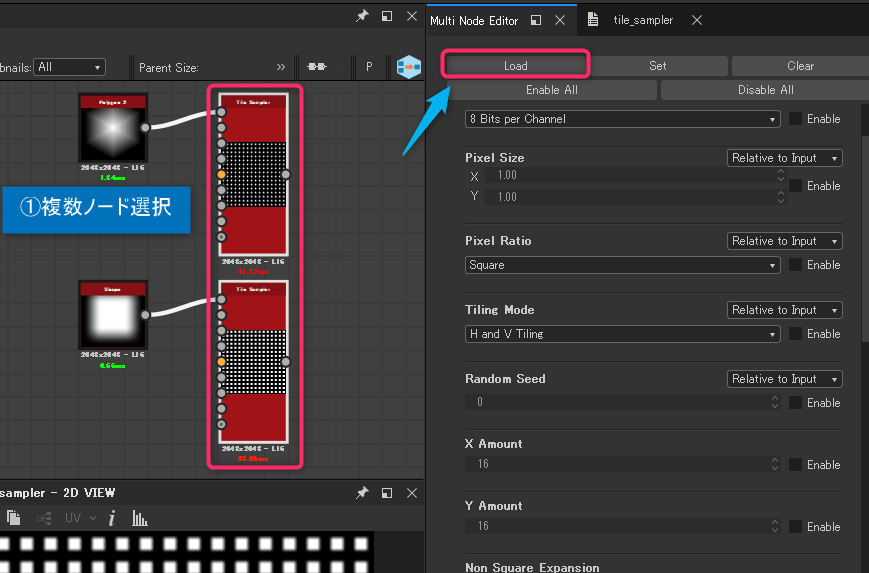
Task: Click the P button in graph toolbar
Action: click(x=369, y=67)
